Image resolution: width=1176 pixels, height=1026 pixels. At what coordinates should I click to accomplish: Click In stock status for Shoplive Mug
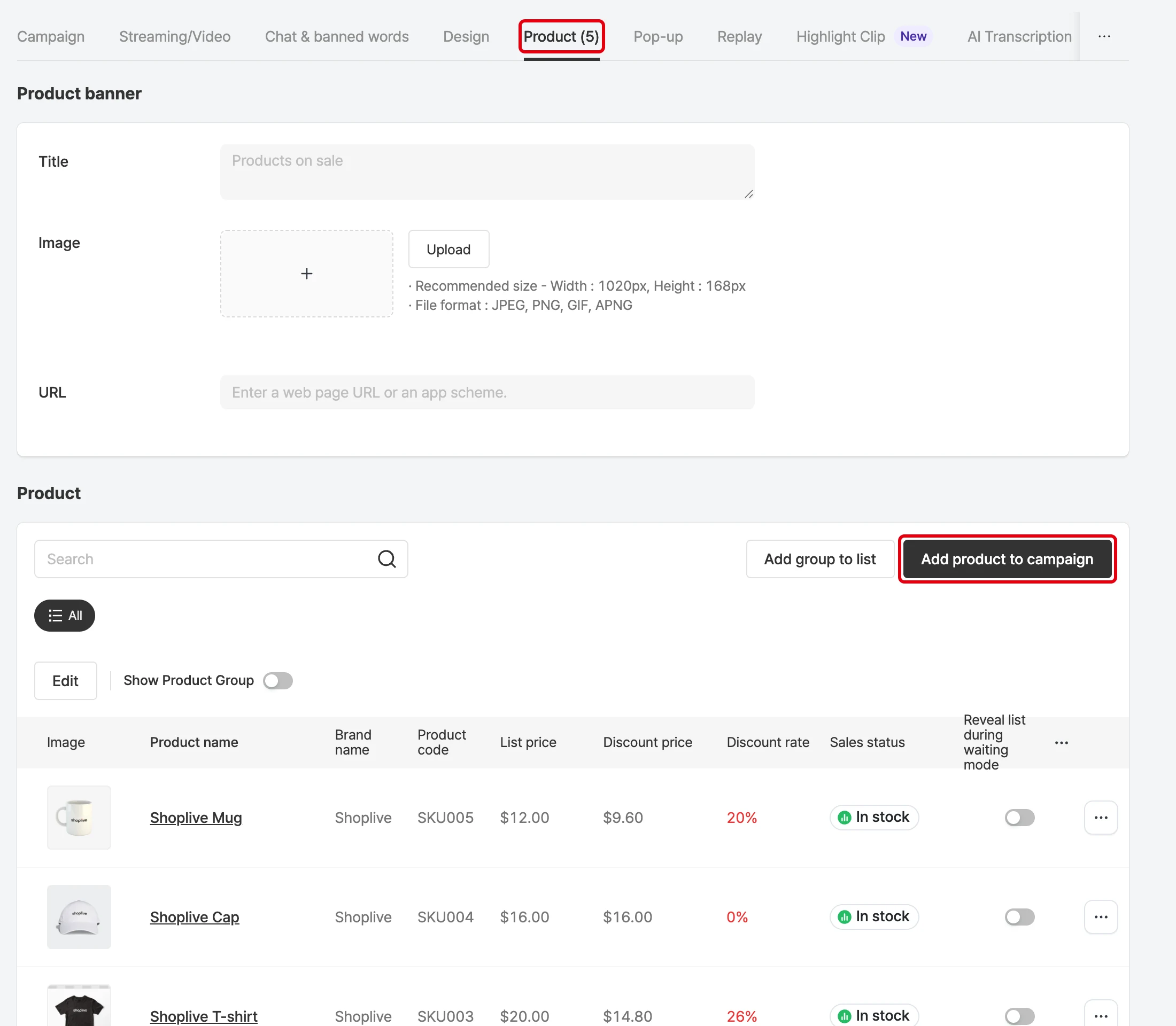[x=874, y=817]
